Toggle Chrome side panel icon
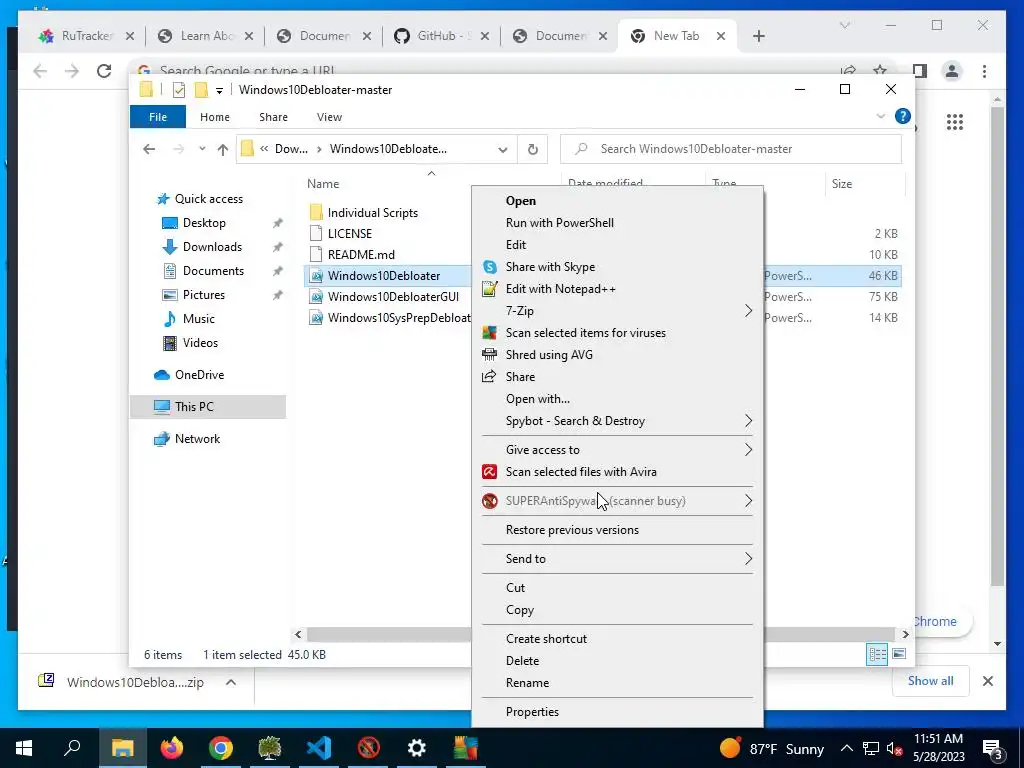 (920, 71)
